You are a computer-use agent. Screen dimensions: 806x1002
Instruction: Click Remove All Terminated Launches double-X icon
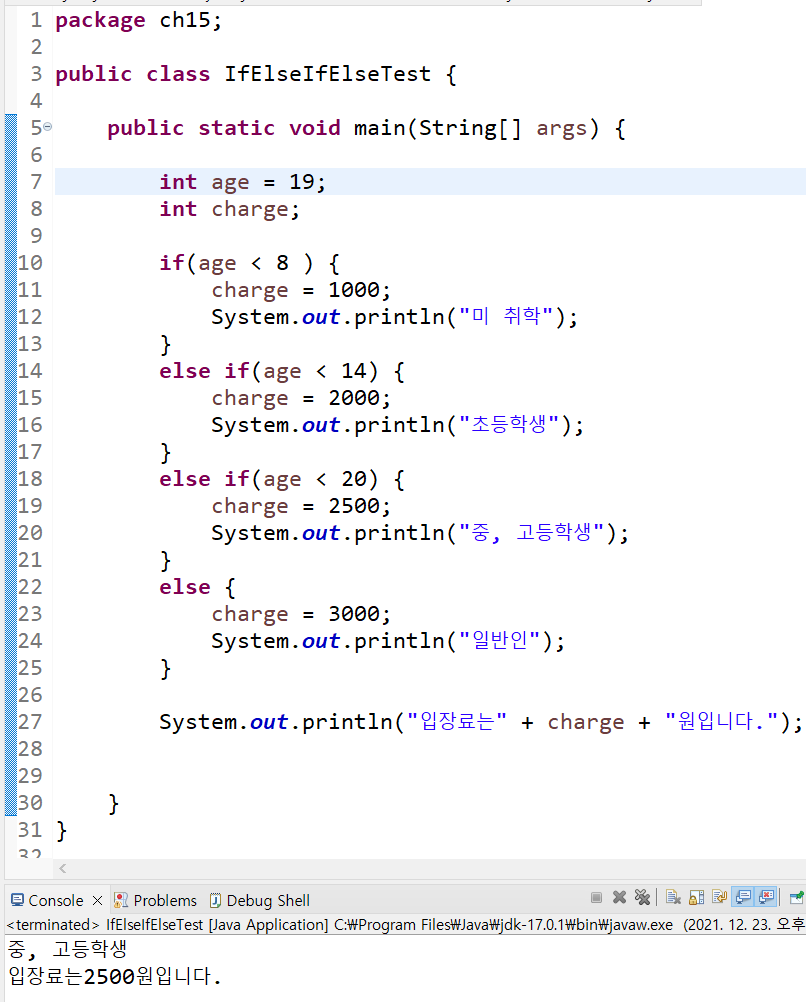(642, 898)
